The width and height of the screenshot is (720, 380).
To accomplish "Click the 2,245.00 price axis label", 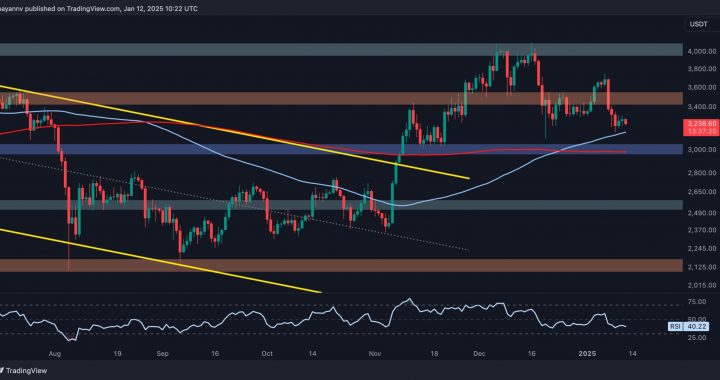I will (703, 248).
